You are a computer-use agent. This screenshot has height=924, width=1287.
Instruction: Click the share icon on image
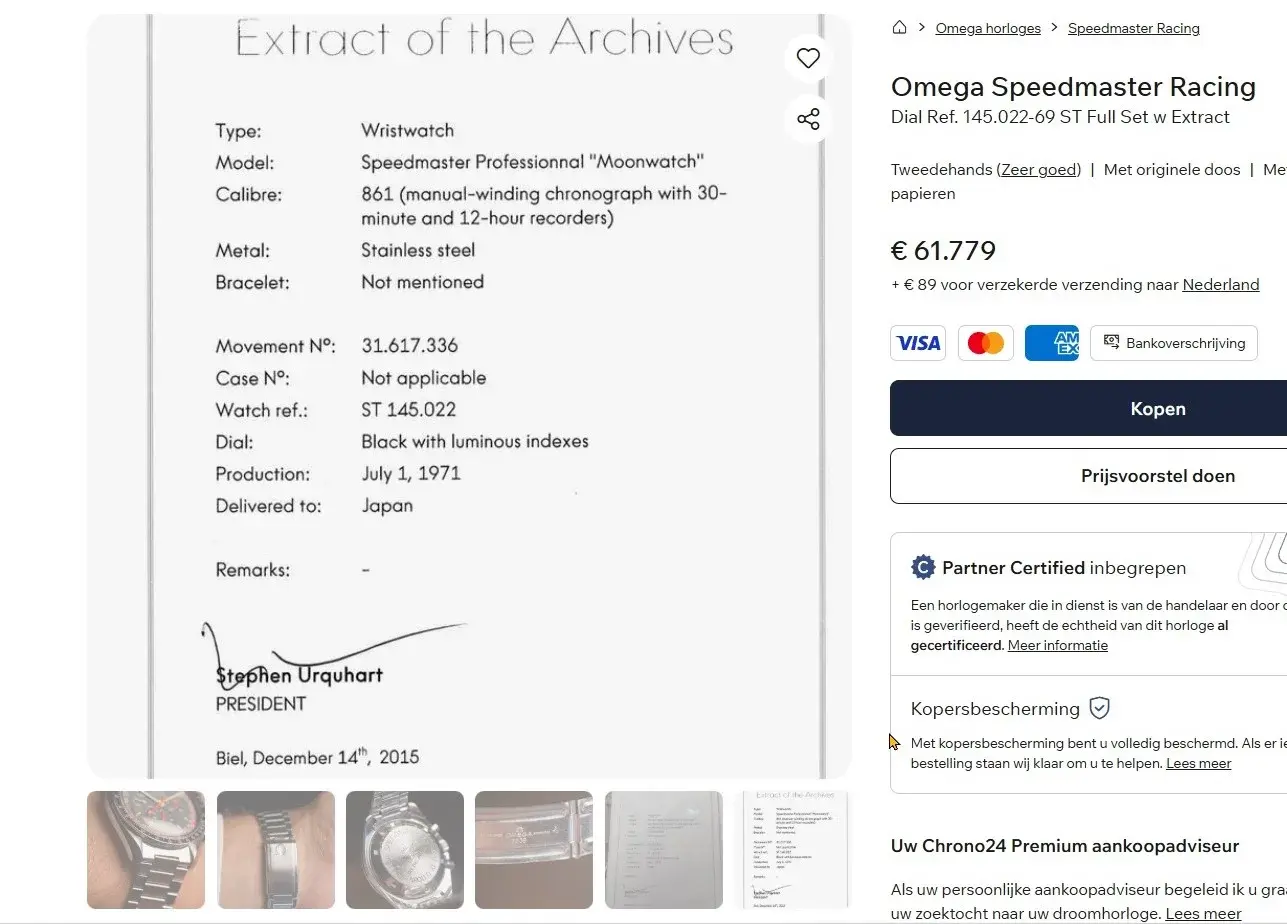click(x=808, y=119)
